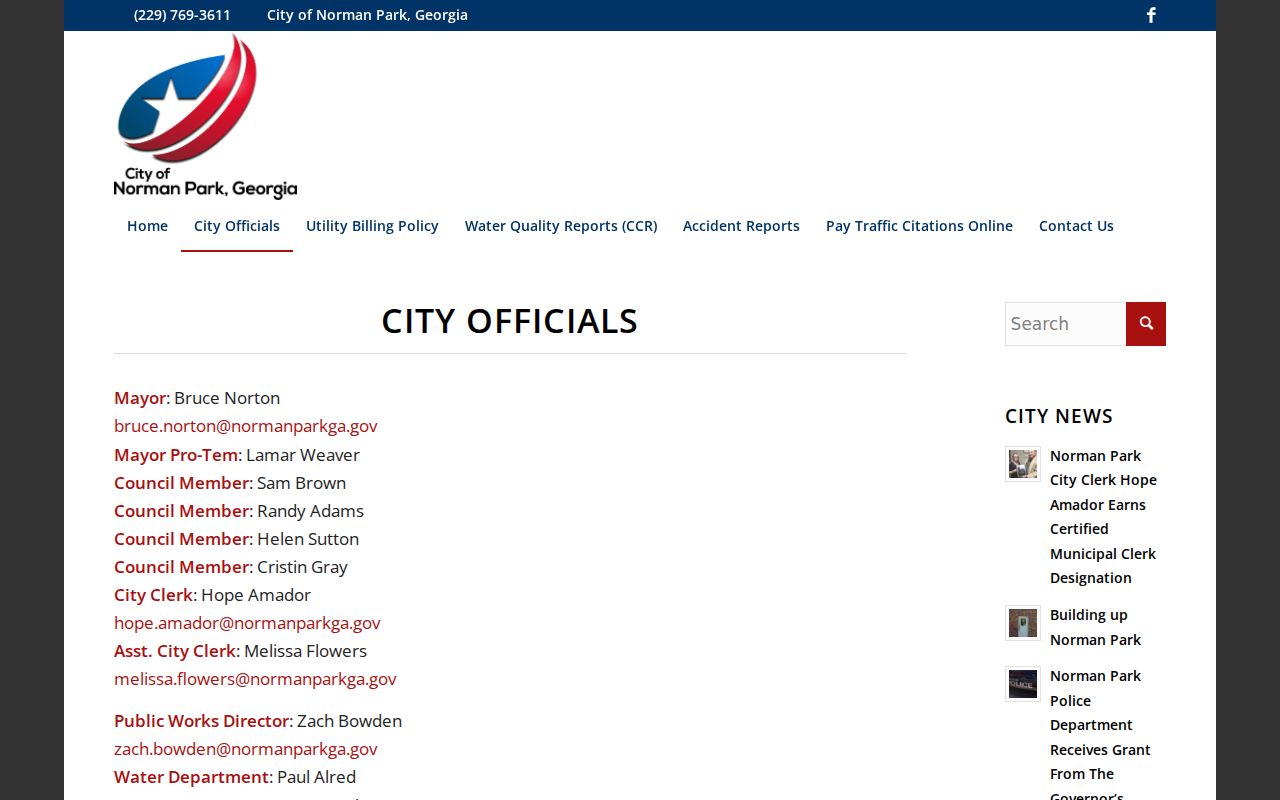Select the Council Member: Helen Sutton line

[x=237, y=539]
